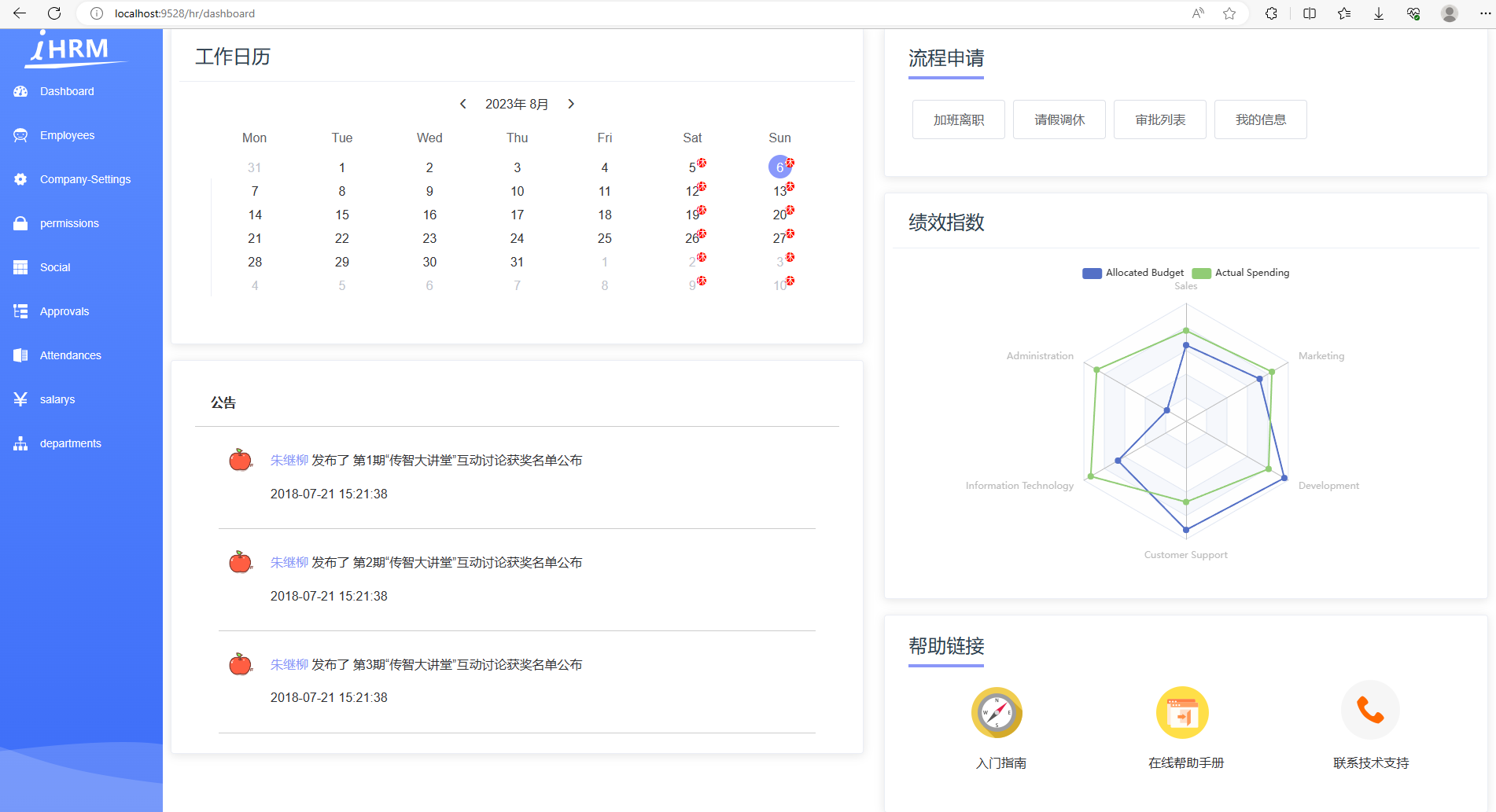
Task: Open the 入门指南 compass icon
Action: click(997, 713)
